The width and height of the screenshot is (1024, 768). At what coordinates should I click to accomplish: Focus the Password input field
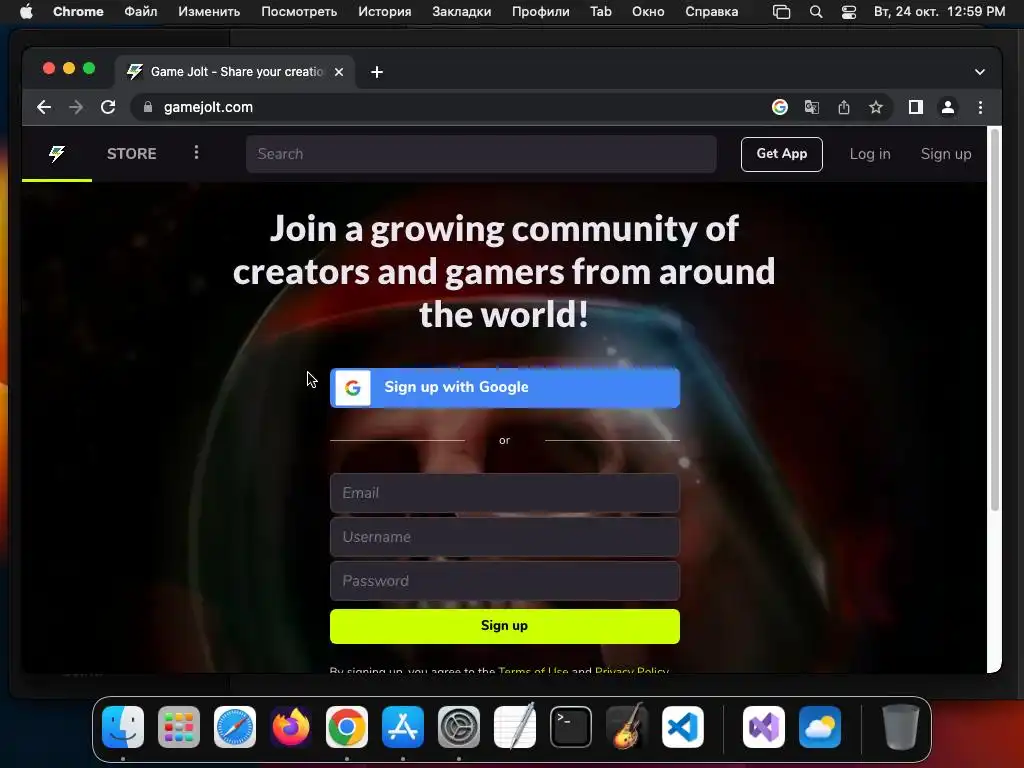(505, 581)
